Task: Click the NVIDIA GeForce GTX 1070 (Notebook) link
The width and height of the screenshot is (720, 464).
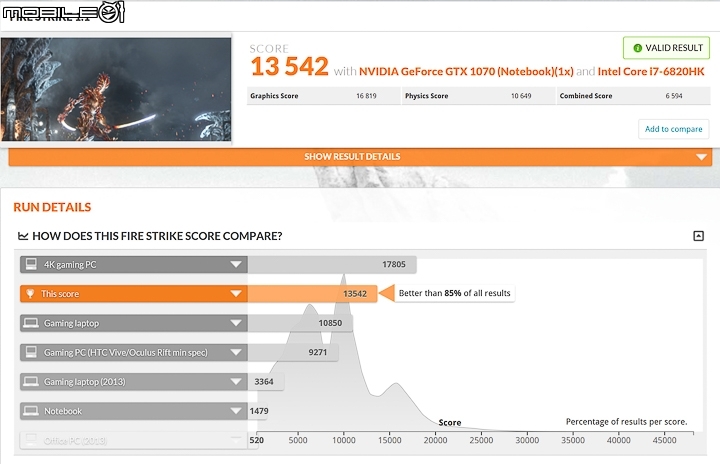Action: (x=466, y=72)
